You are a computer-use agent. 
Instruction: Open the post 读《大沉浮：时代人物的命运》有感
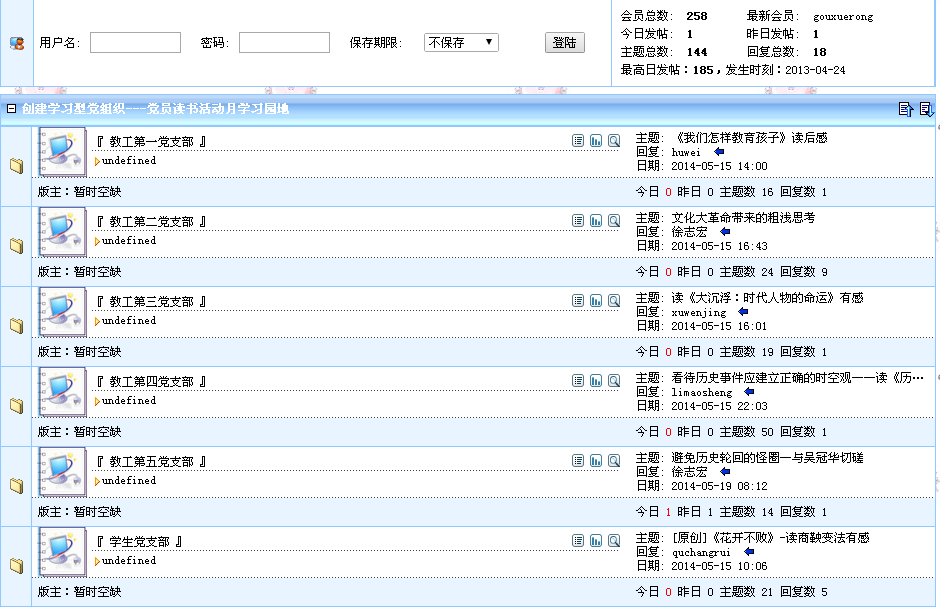[767, 298]
